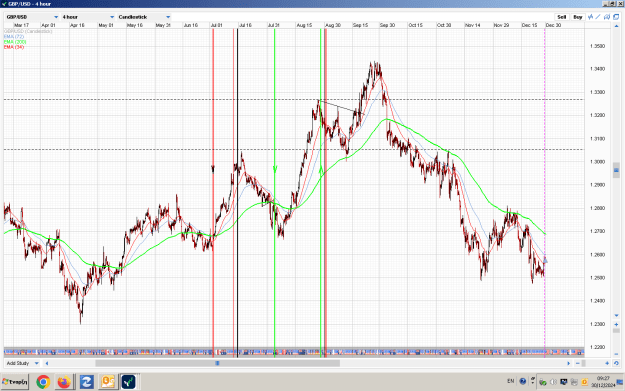Click the 1.2200 price axis label
The height and width of the screenshot is (391, 625).
(597, 347)
